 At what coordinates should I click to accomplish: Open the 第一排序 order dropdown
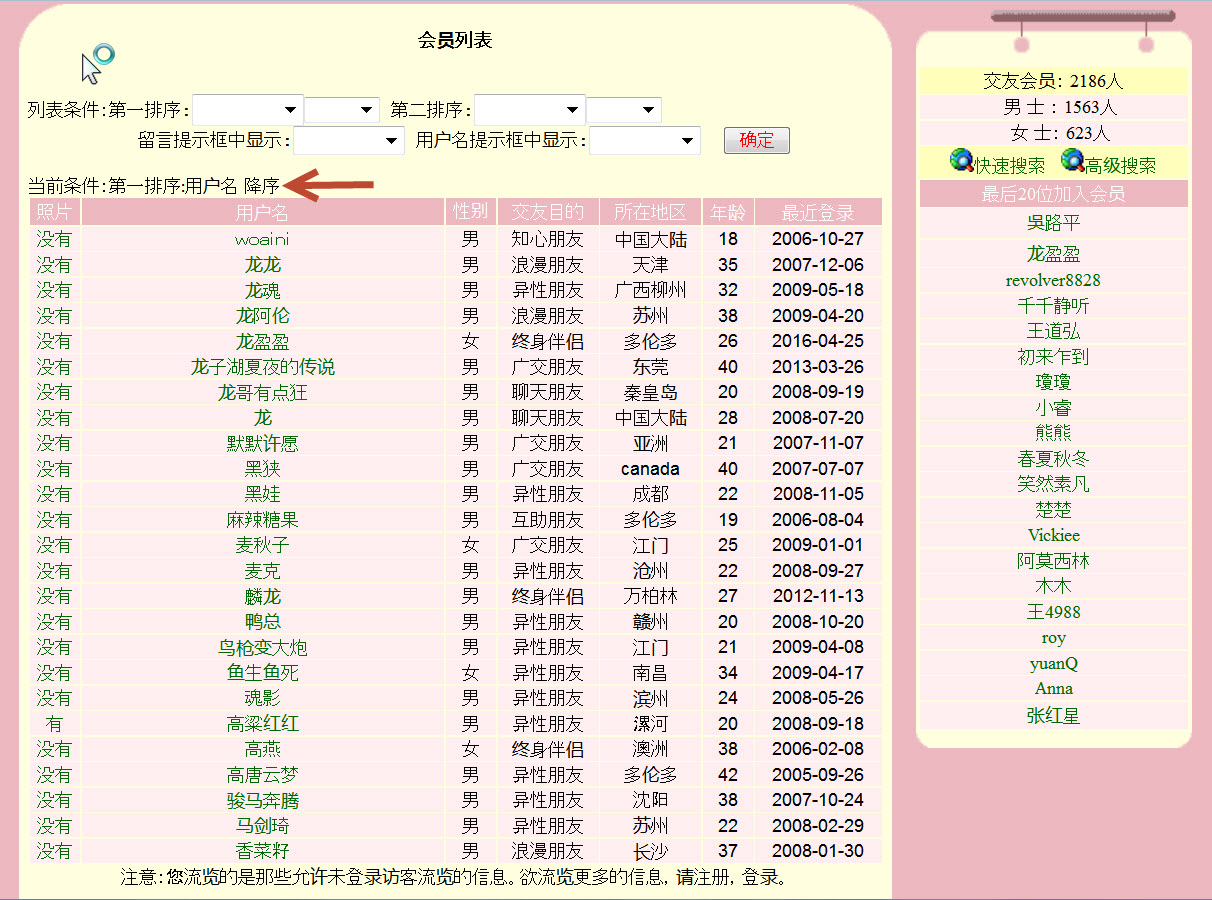(342, 110)
